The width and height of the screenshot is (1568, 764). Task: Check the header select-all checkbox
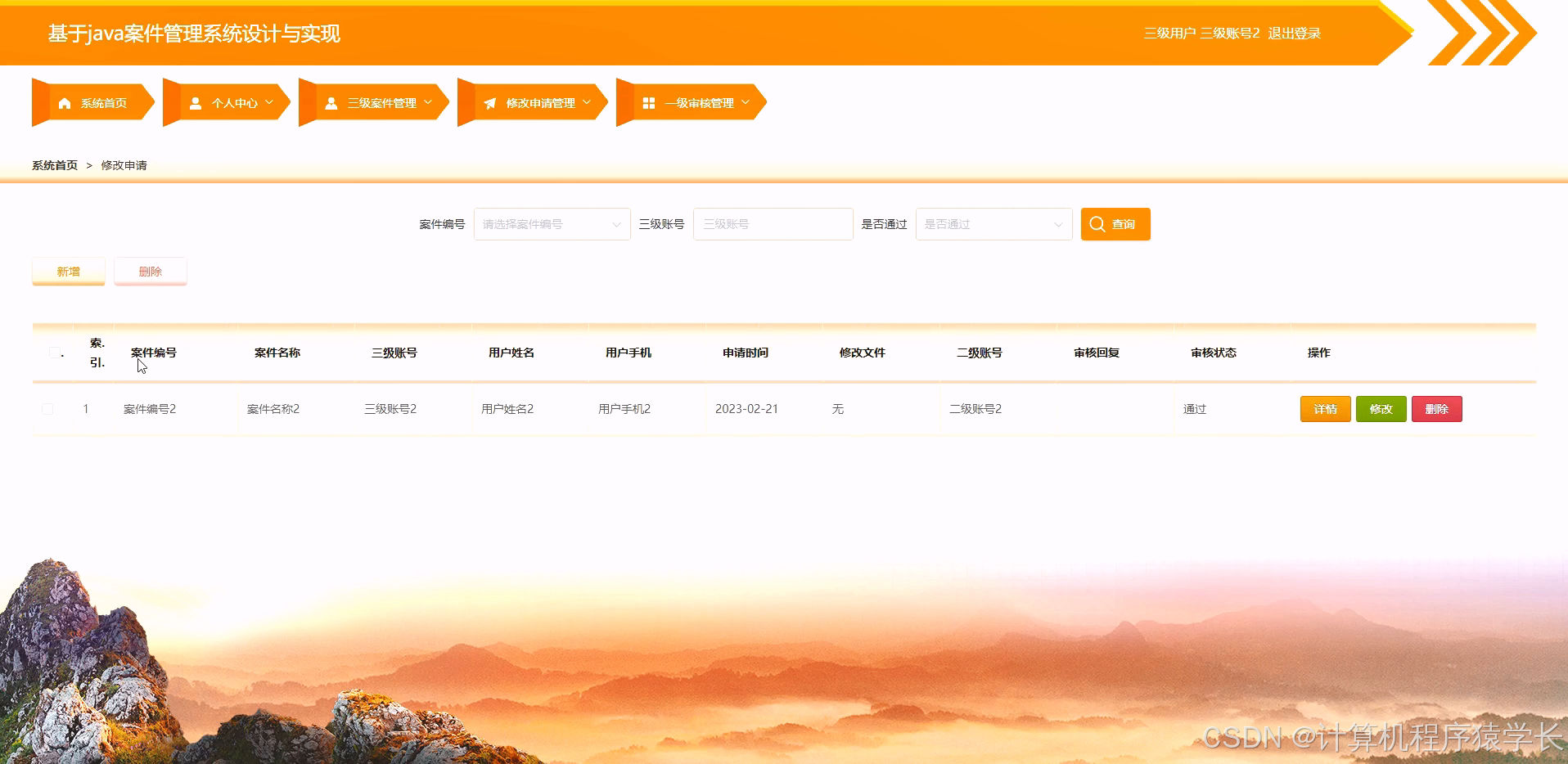[56, 352]
